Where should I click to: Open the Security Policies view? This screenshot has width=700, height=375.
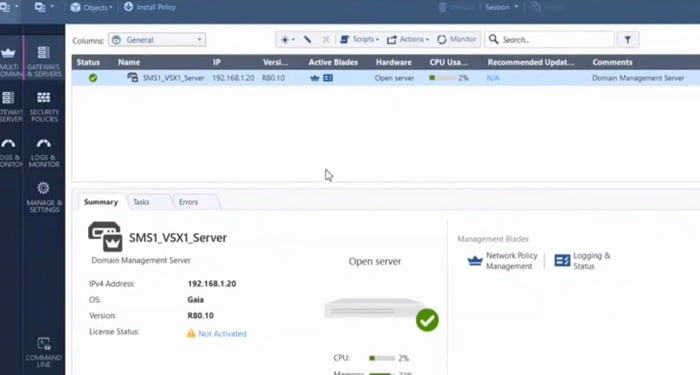click(44, 107)
